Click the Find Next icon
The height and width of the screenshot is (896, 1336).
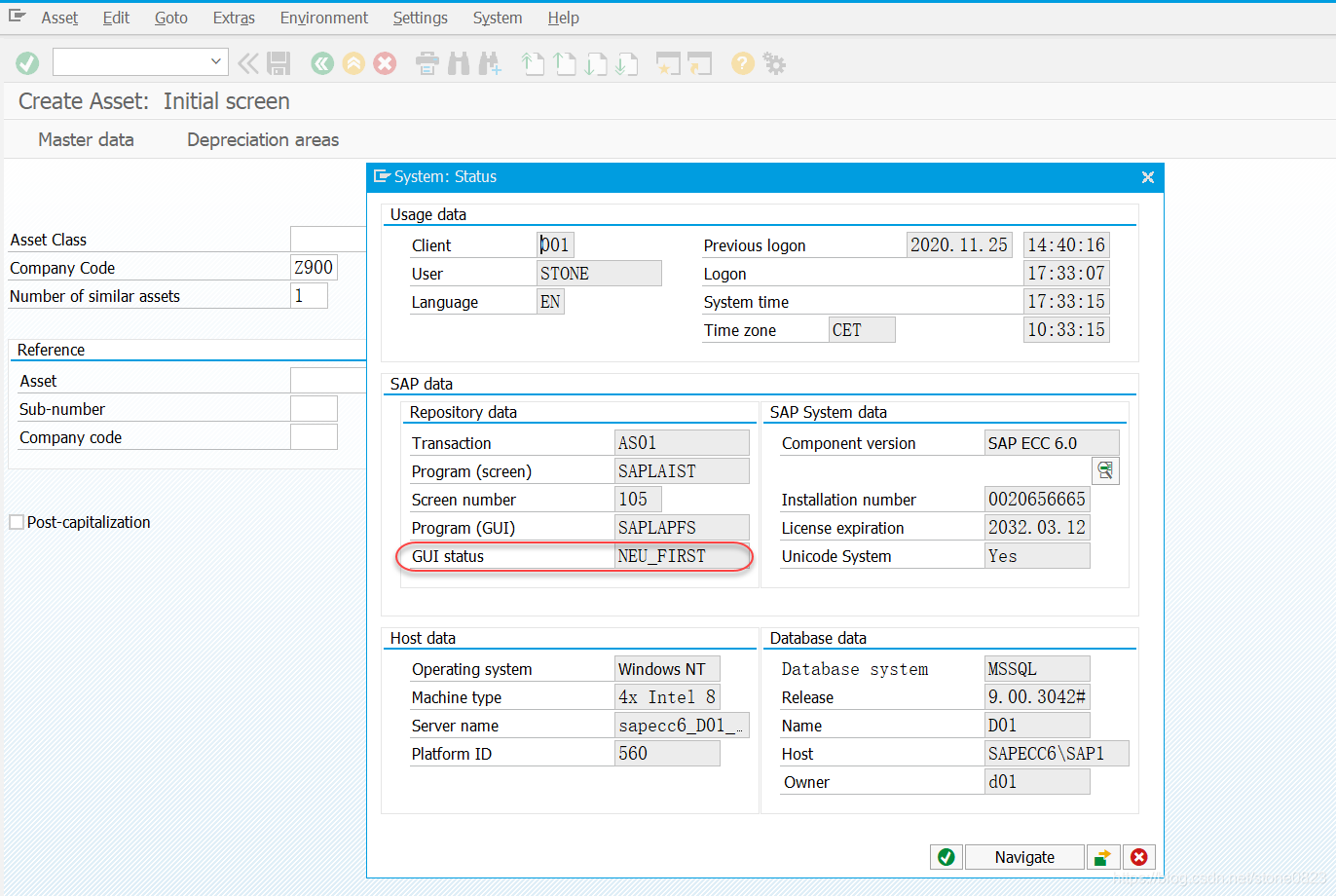point(490,62)
